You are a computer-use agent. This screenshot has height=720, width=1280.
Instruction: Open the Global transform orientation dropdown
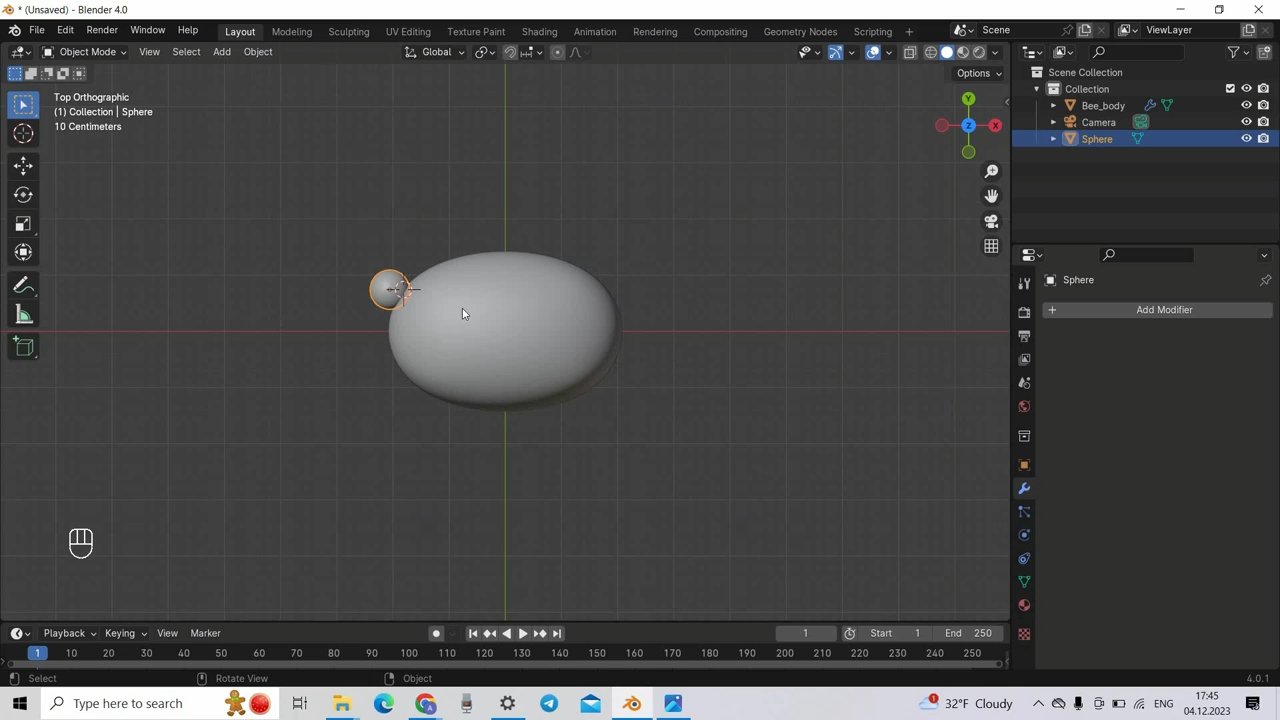click(x=435, y=52)
